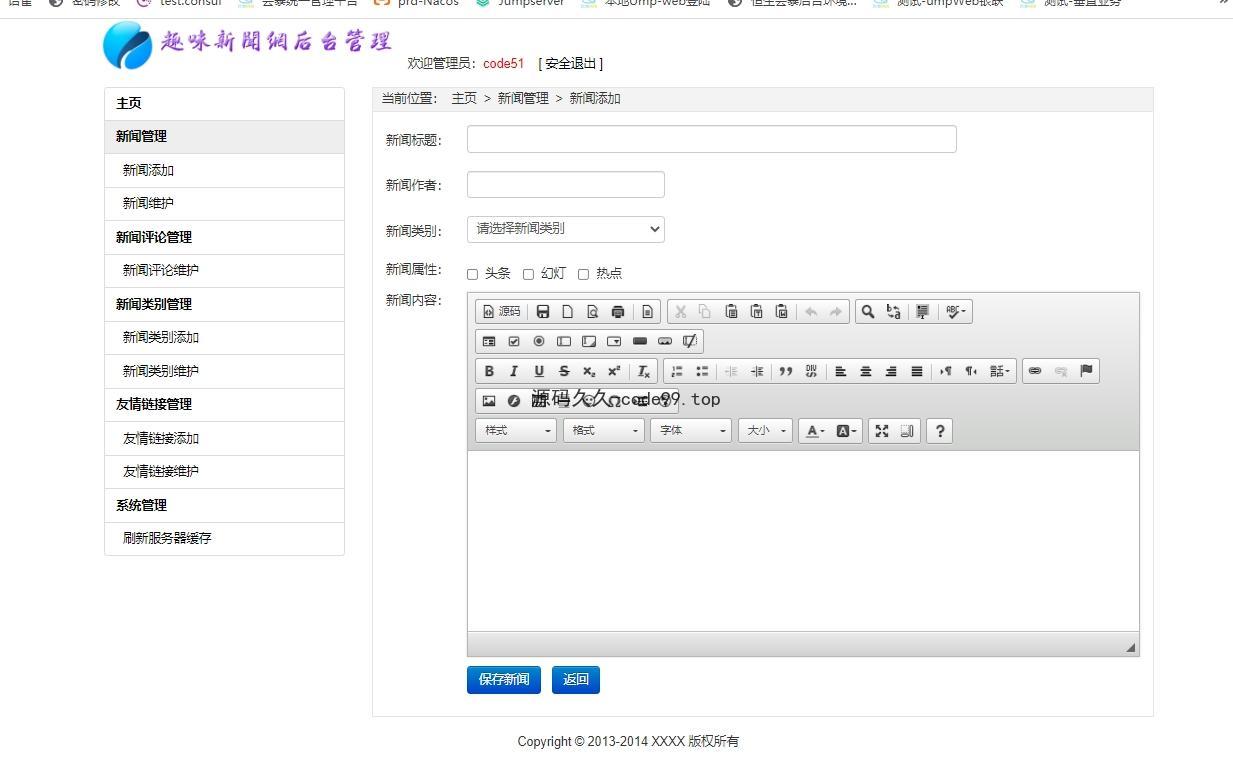The image size is (1233, 776).
Task: Align text left in the editor
Action: coord(841,372)
